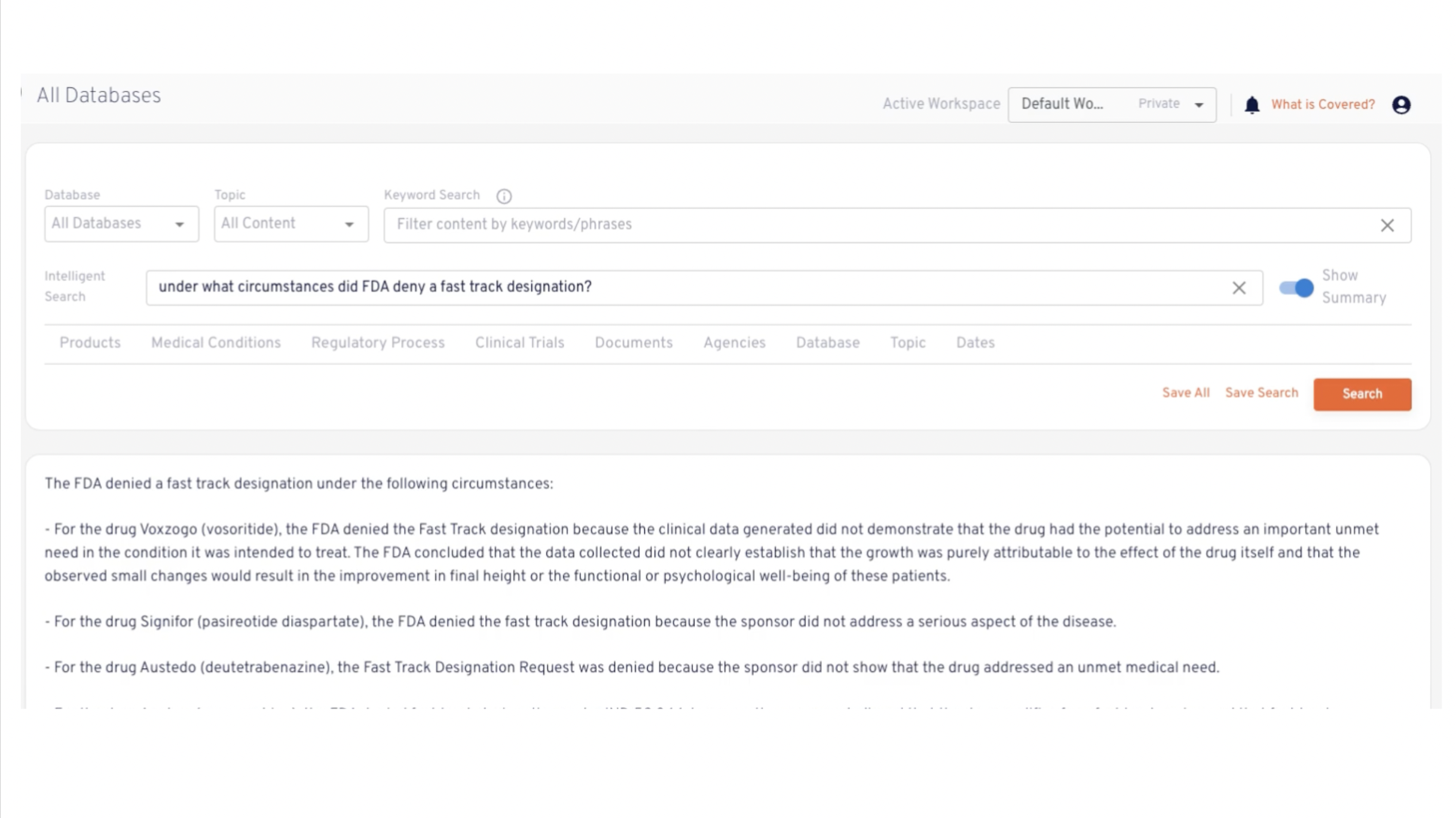Screen dimensions: 1456x818
Task: Open the What is Covered? link
Action: click(1323, 105)
